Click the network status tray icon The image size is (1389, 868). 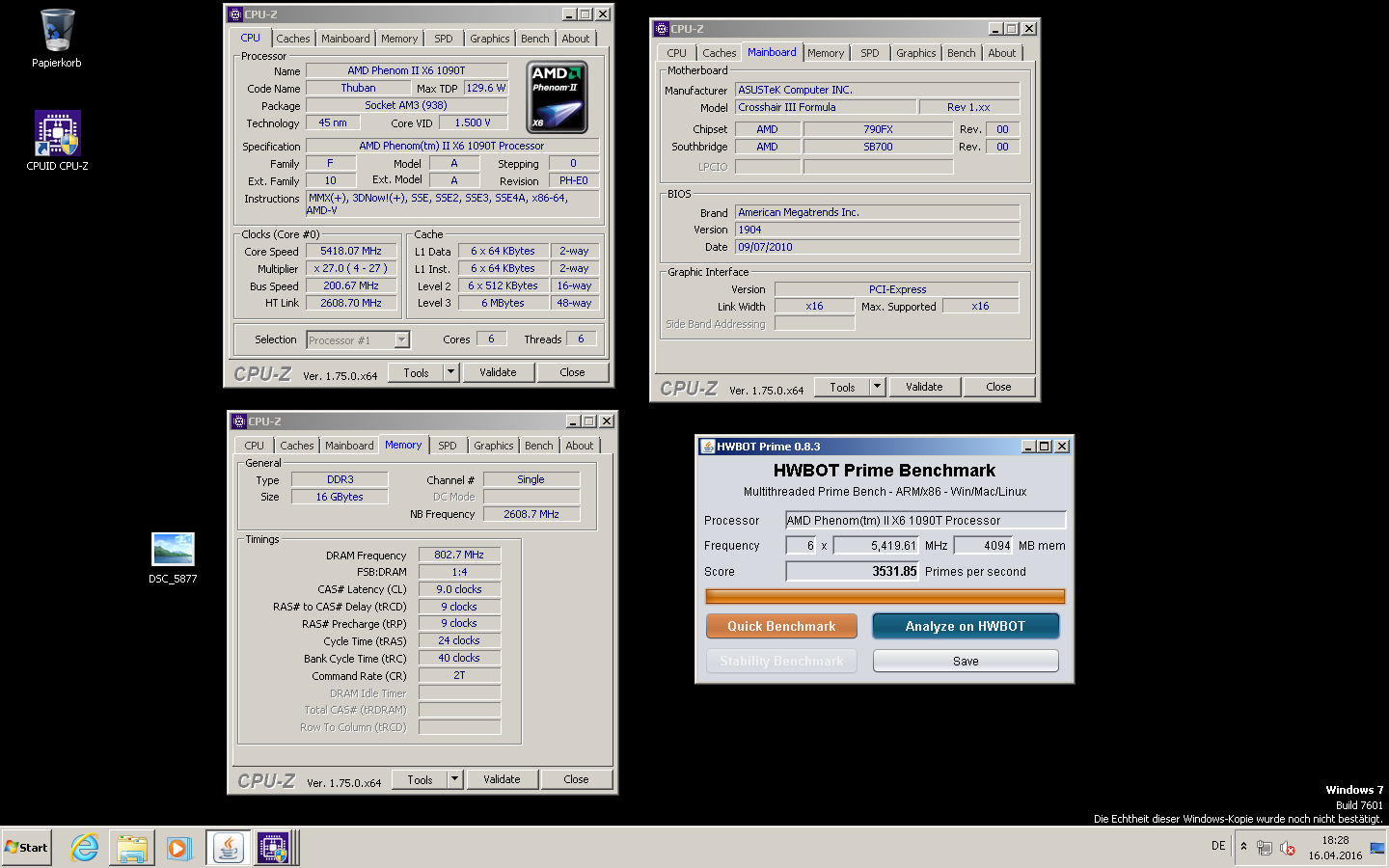(x=1265, y=848)
